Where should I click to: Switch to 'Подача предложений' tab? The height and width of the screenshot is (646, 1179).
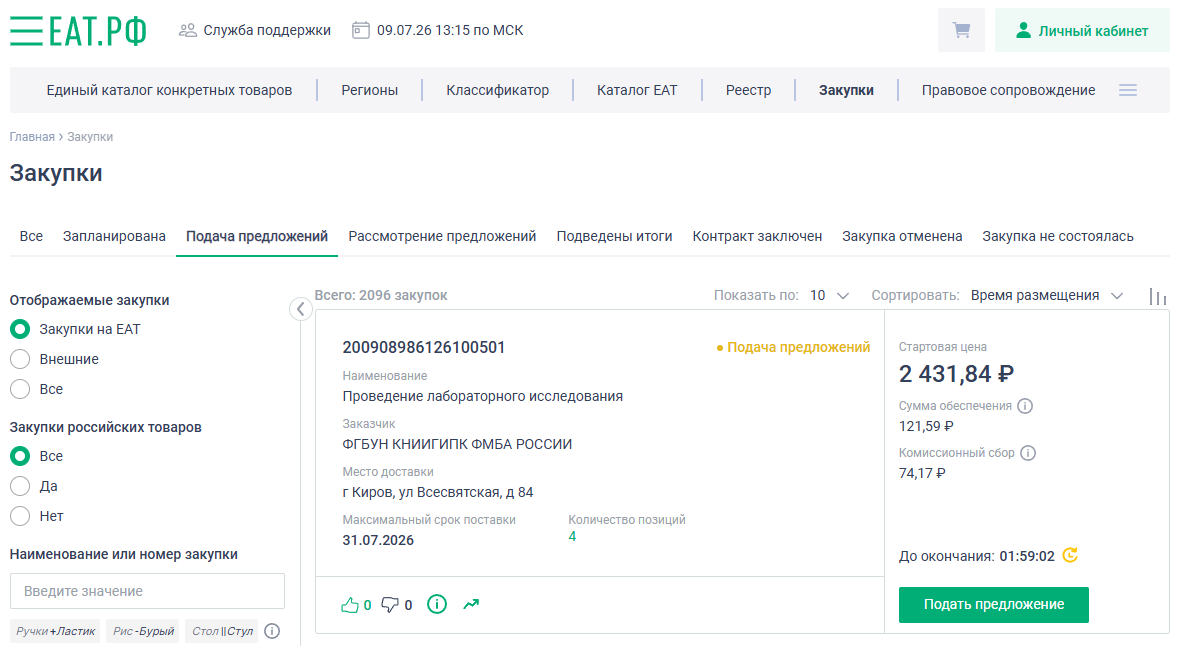pyautogui.click(x=257, y=236)
